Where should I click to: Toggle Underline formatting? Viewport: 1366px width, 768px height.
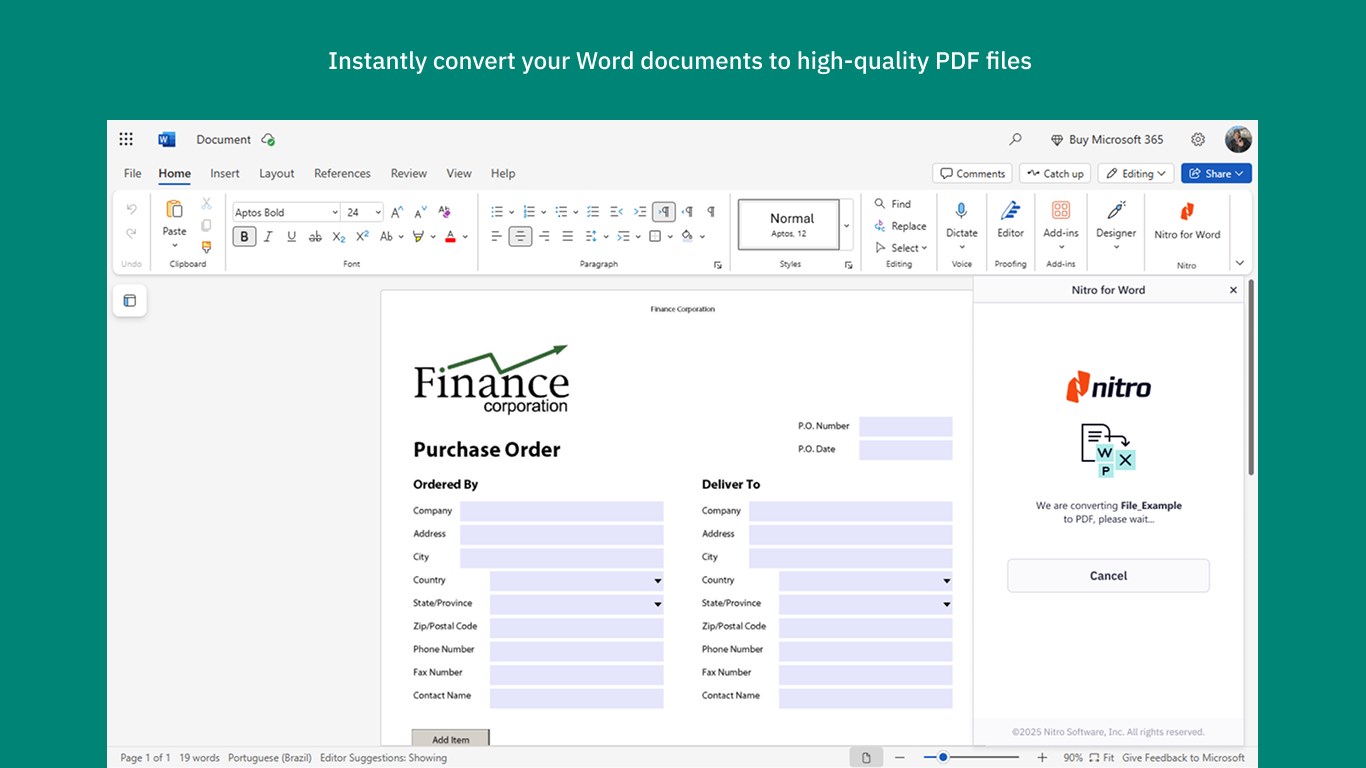(x=291, y=237)
